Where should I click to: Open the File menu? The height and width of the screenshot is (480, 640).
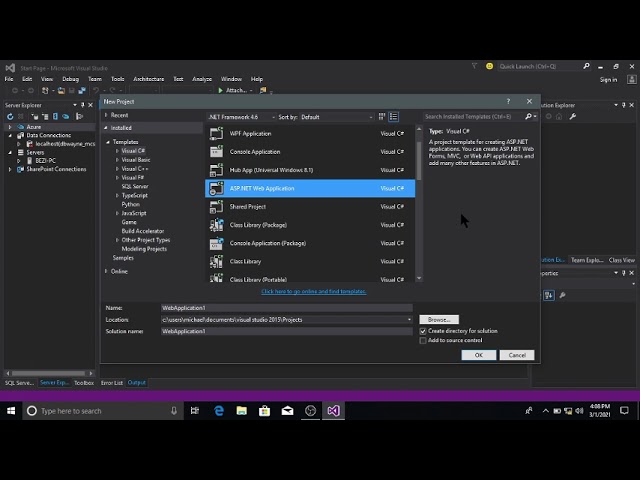pos(9,79)
